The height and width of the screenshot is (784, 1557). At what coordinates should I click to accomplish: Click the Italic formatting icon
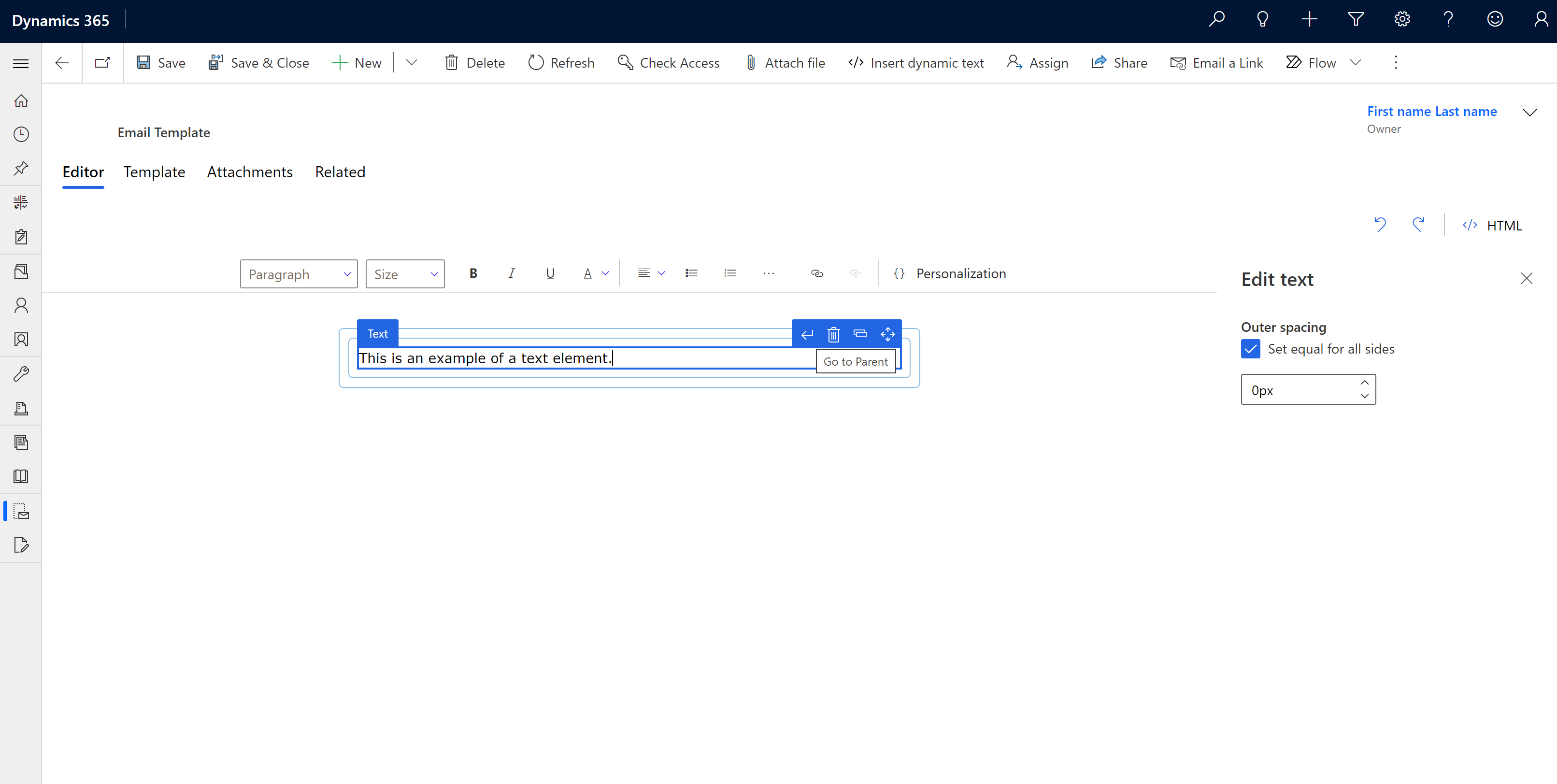click(x=512, y=273)
